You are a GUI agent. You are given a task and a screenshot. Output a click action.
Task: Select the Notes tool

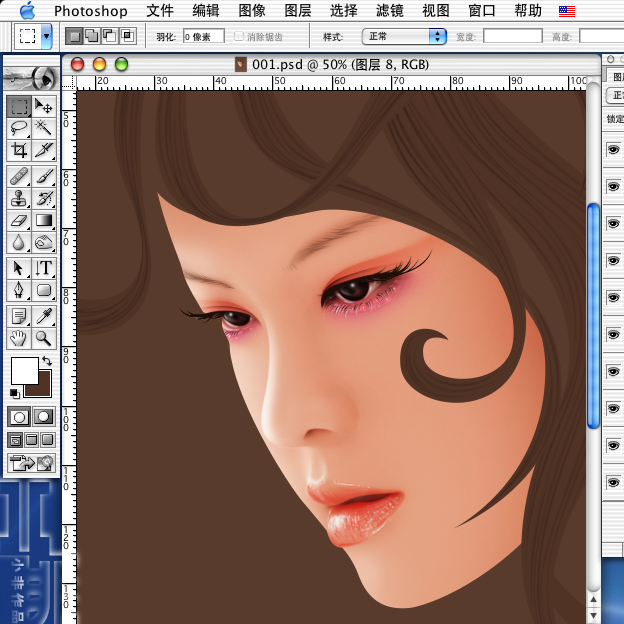click(x=19, y=316)
